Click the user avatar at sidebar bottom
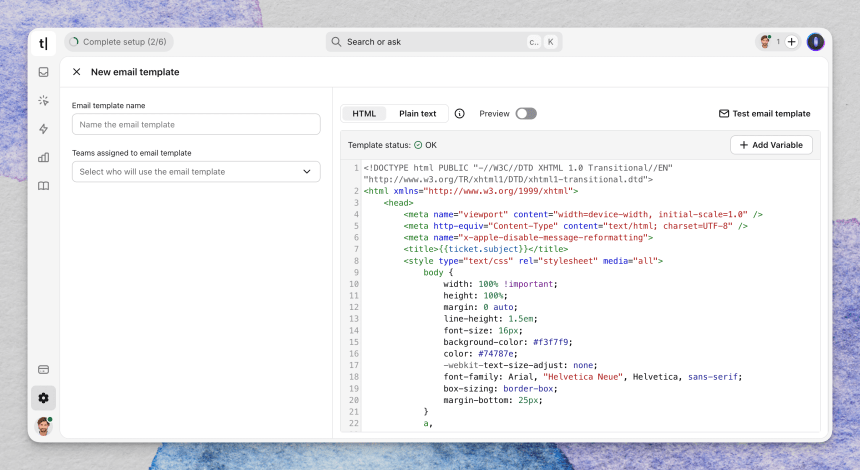The width and height of the screenshot is (860, 470). [x=43, y=426]
